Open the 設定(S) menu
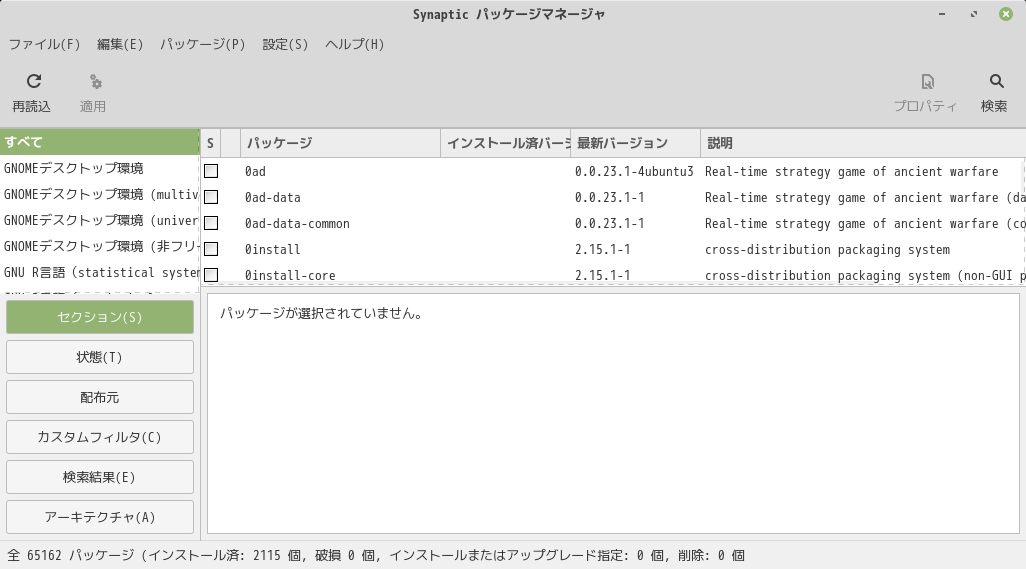1026x569 pixels. [x=285, y=44]
